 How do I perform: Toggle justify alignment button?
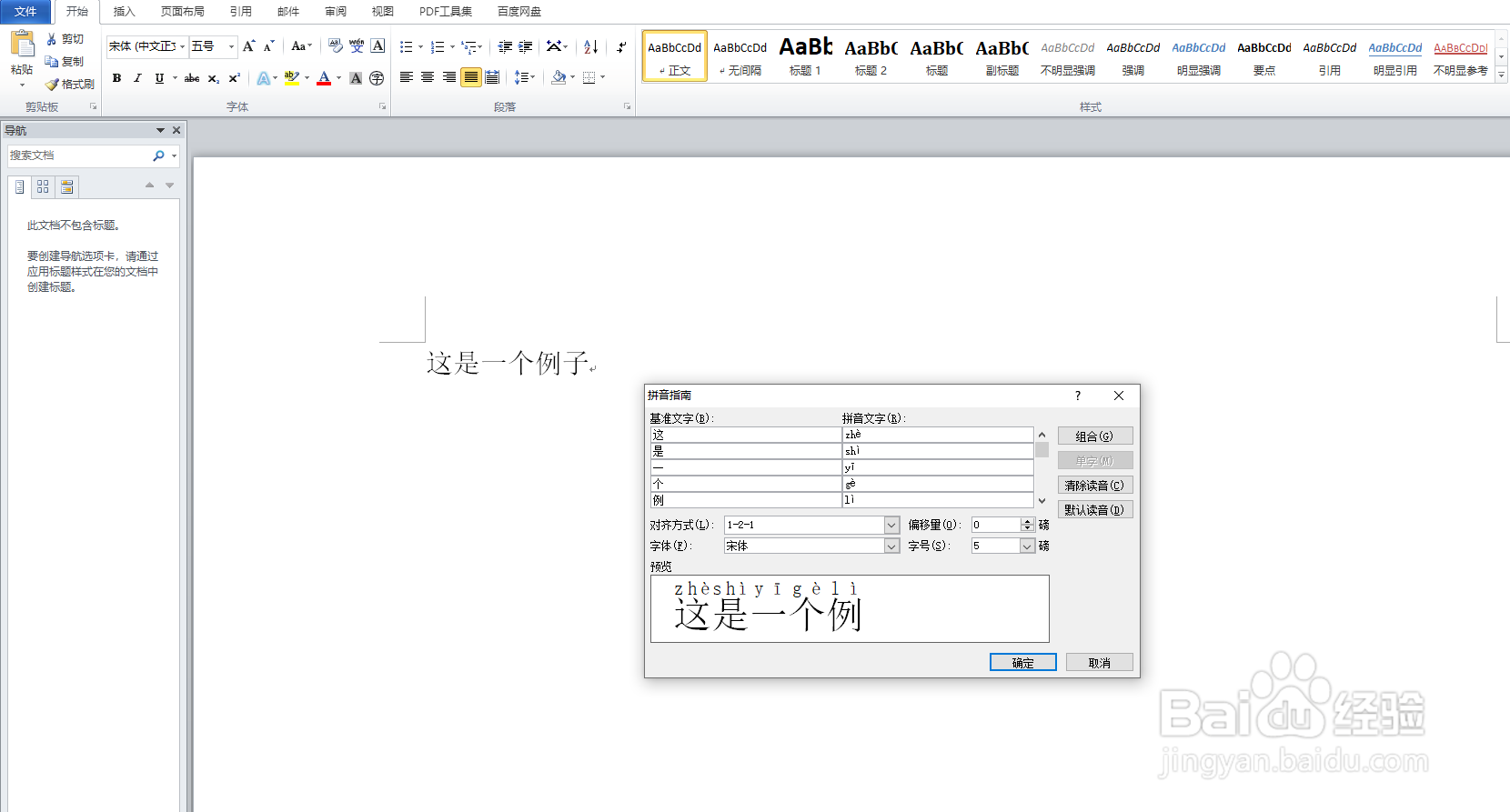470,77
